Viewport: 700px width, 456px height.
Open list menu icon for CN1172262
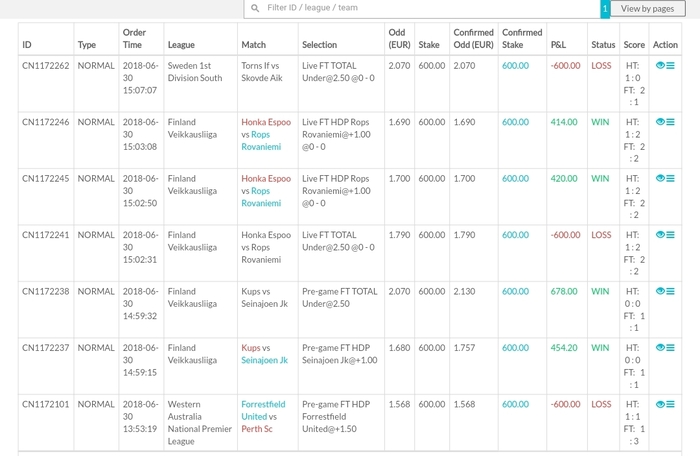tap(670, 65)
